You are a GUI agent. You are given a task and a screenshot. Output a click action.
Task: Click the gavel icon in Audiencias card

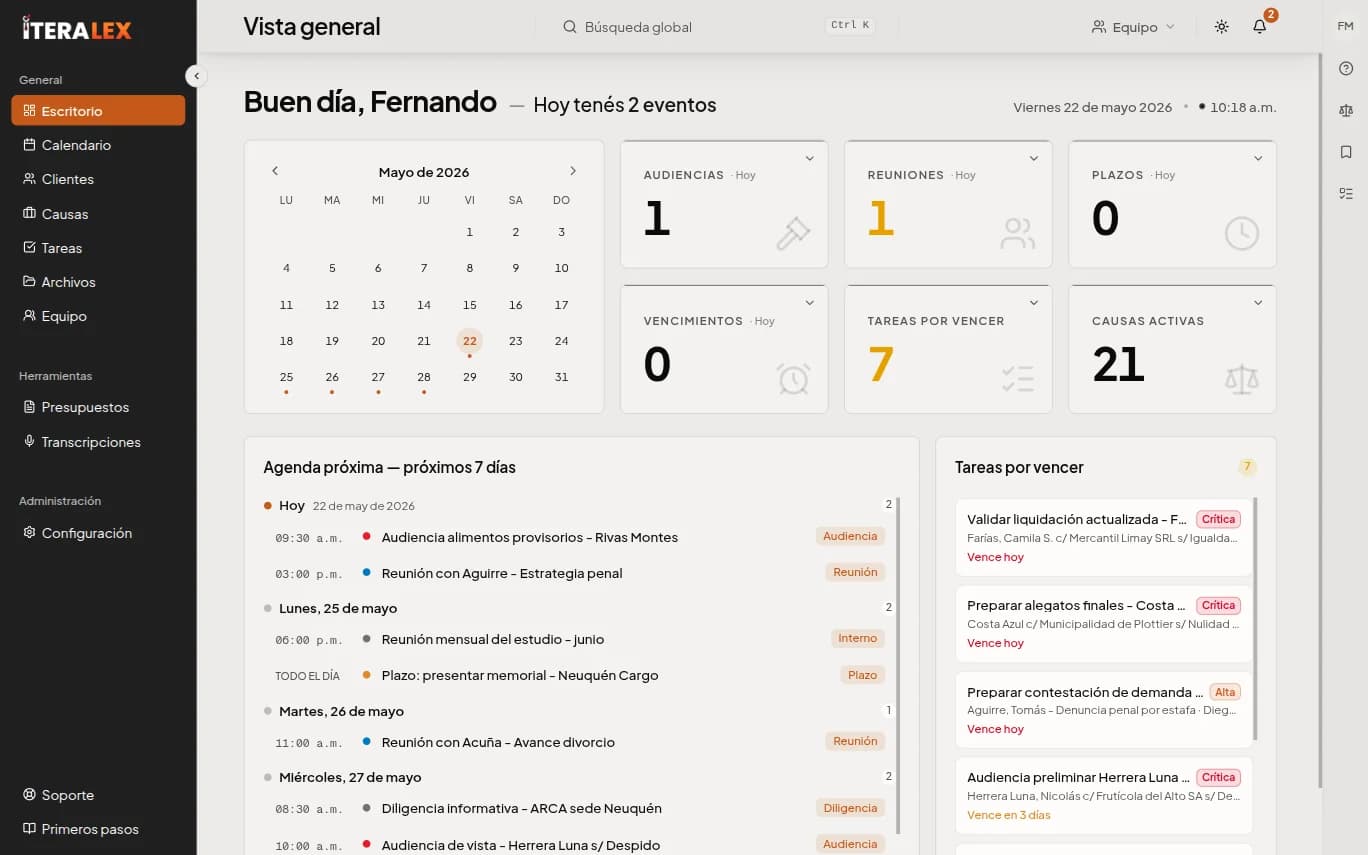793,234
